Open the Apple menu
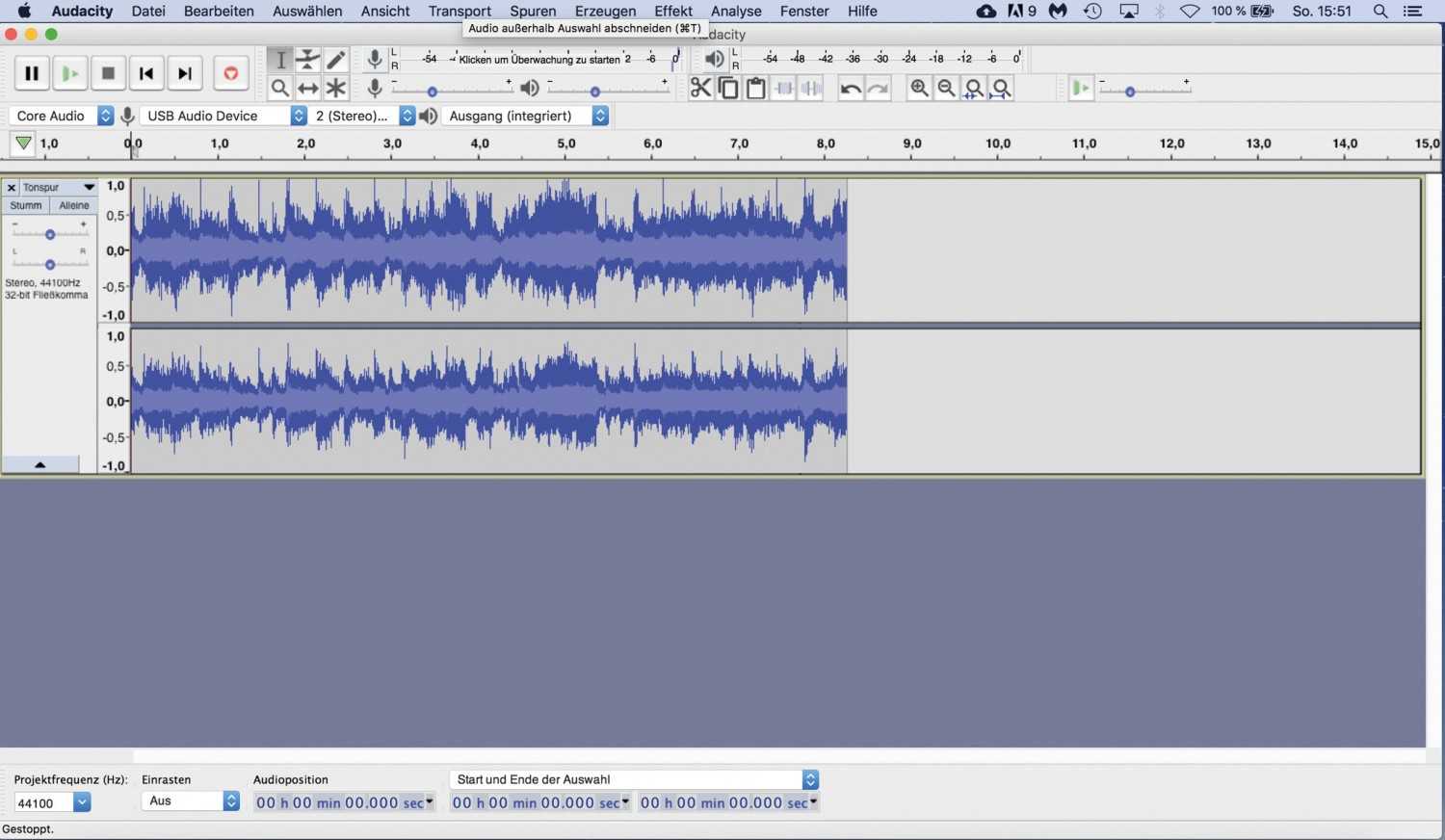The height and width of the screenshot is (840, 1445). click(24, 11)
